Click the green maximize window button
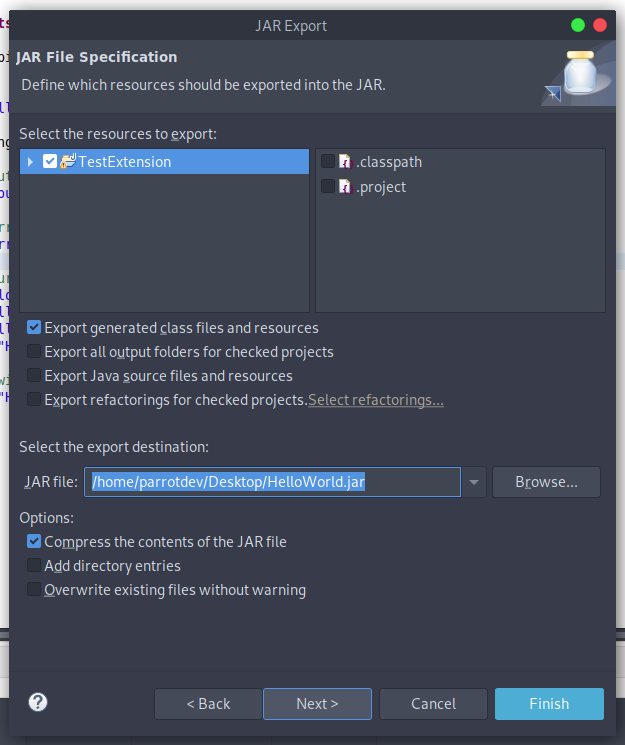 coord(578,25)
